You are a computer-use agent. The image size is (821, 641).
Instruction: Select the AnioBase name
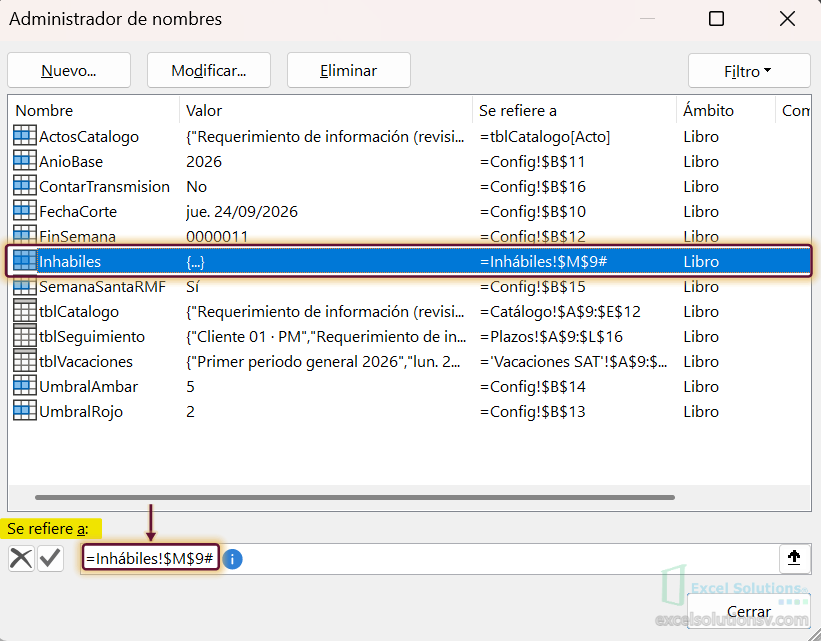[x=71, y=161]
